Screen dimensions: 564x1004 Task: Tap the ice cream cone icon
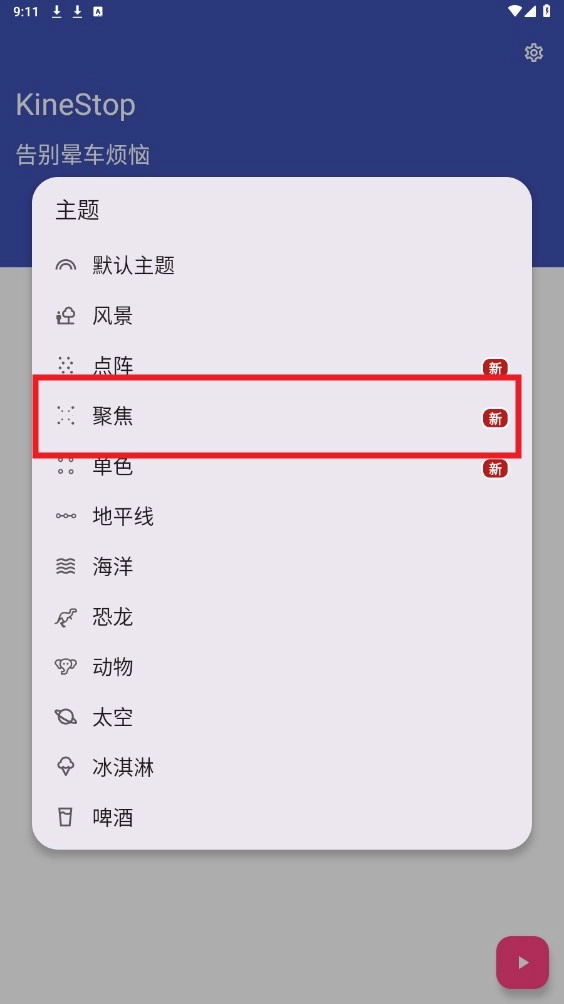click(x=65, y=767)
